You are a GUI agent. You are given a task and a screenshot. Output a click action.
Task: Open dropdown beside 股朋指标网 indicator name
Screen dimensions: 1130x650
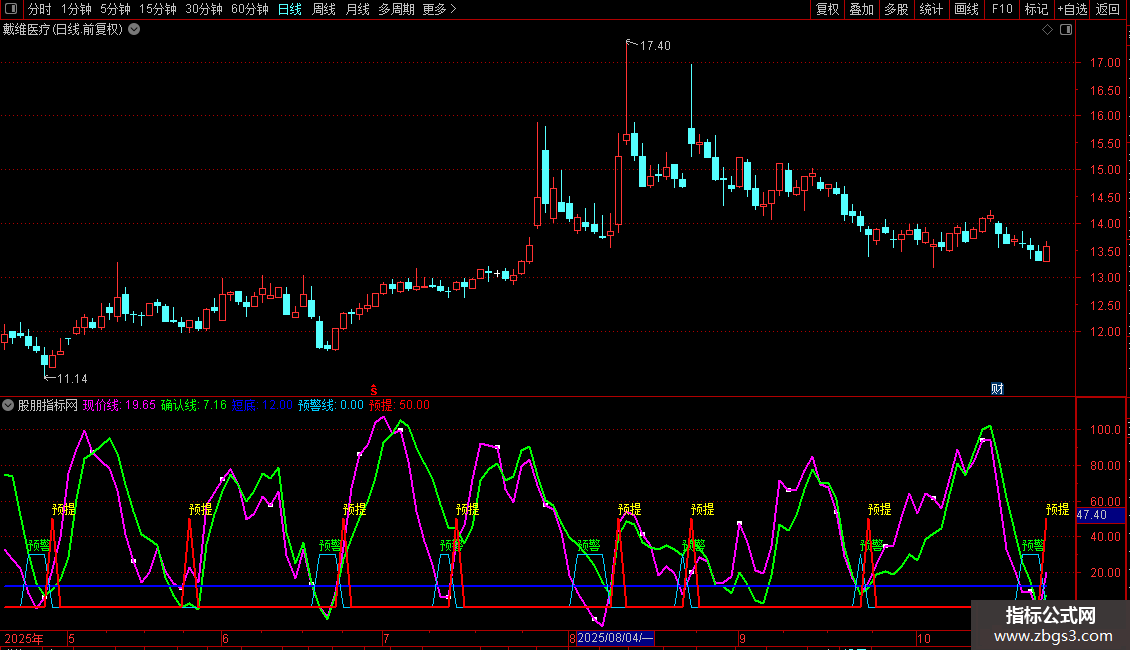point(8,406)
